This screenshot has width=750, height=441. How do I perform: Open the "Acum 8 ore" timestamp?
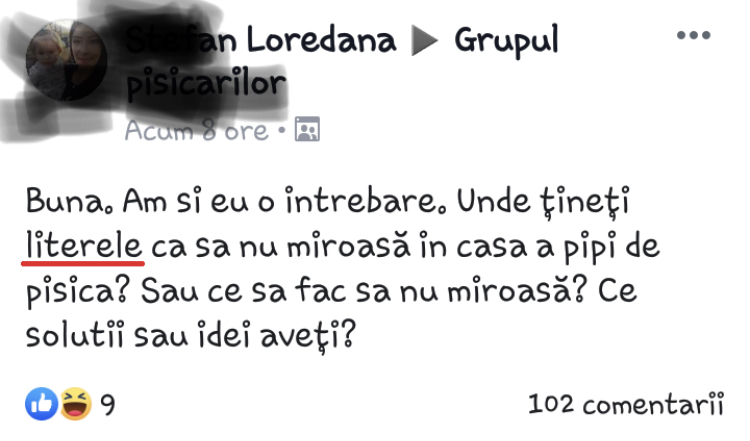click(197, 130)
